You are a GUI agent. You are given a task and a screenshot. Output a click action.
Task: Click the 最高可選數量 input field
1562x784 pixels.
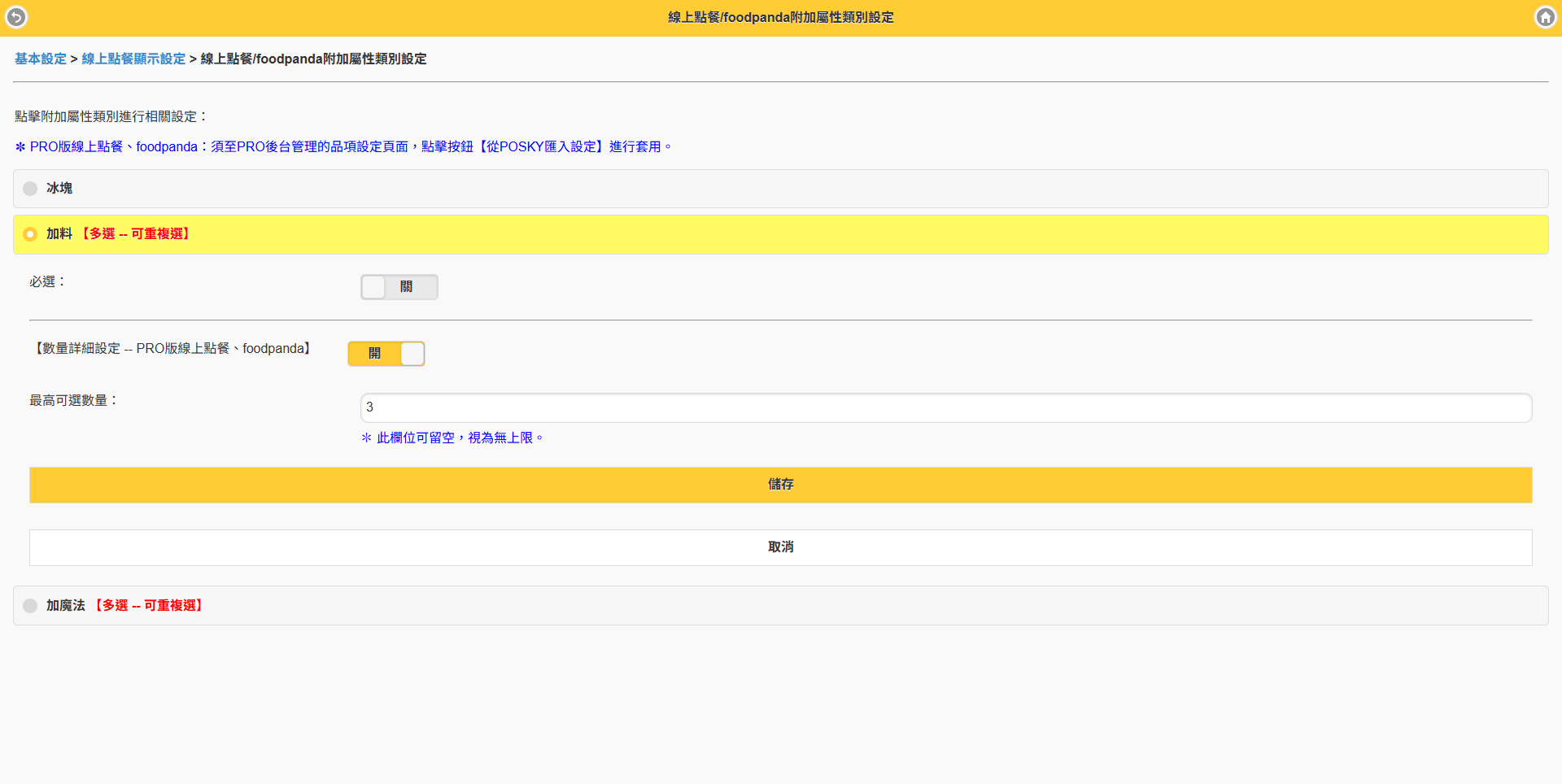[x=945, y=407]
